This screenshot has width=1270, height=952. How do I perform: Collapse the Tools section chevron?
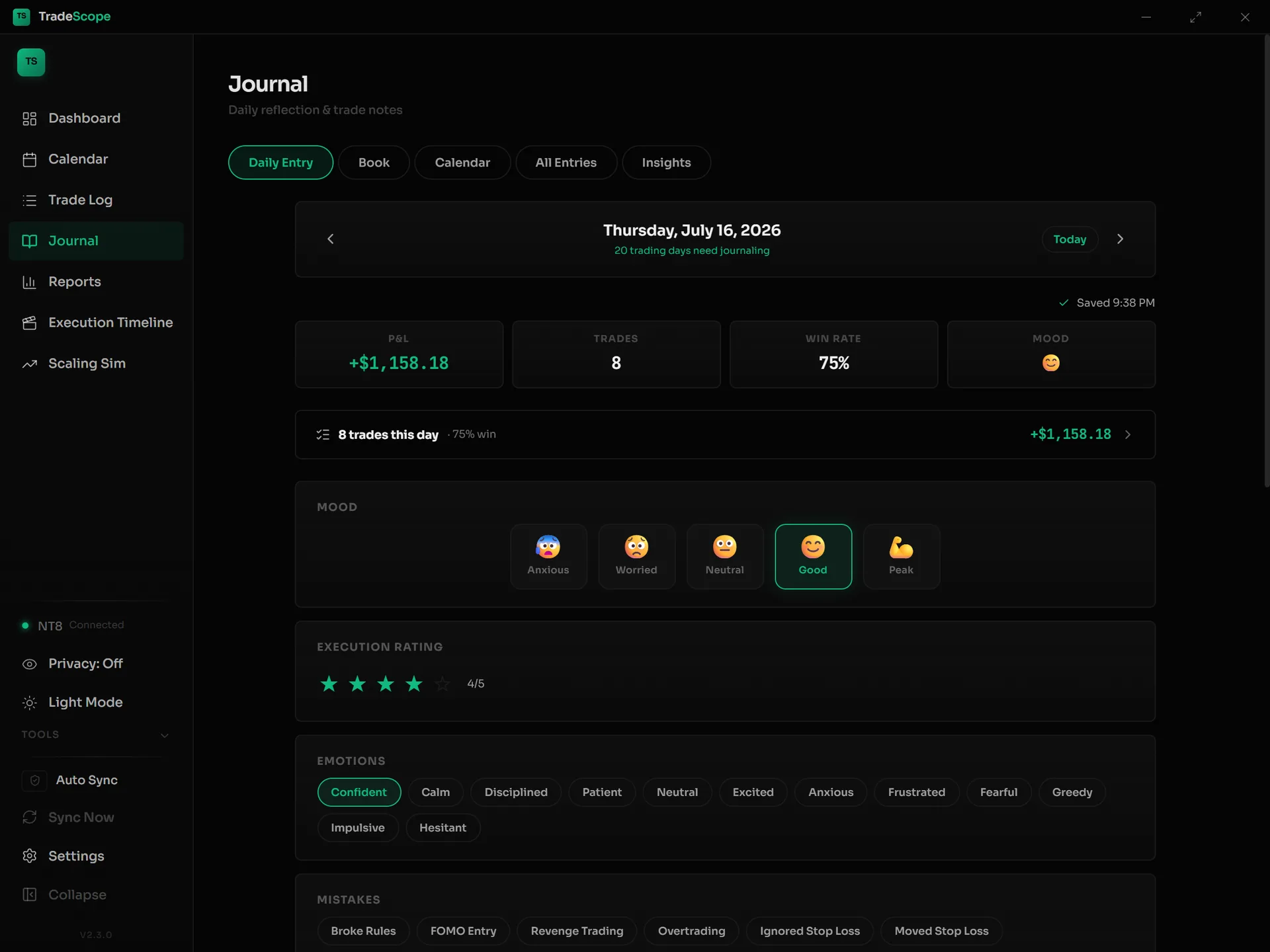click(165, 735)
